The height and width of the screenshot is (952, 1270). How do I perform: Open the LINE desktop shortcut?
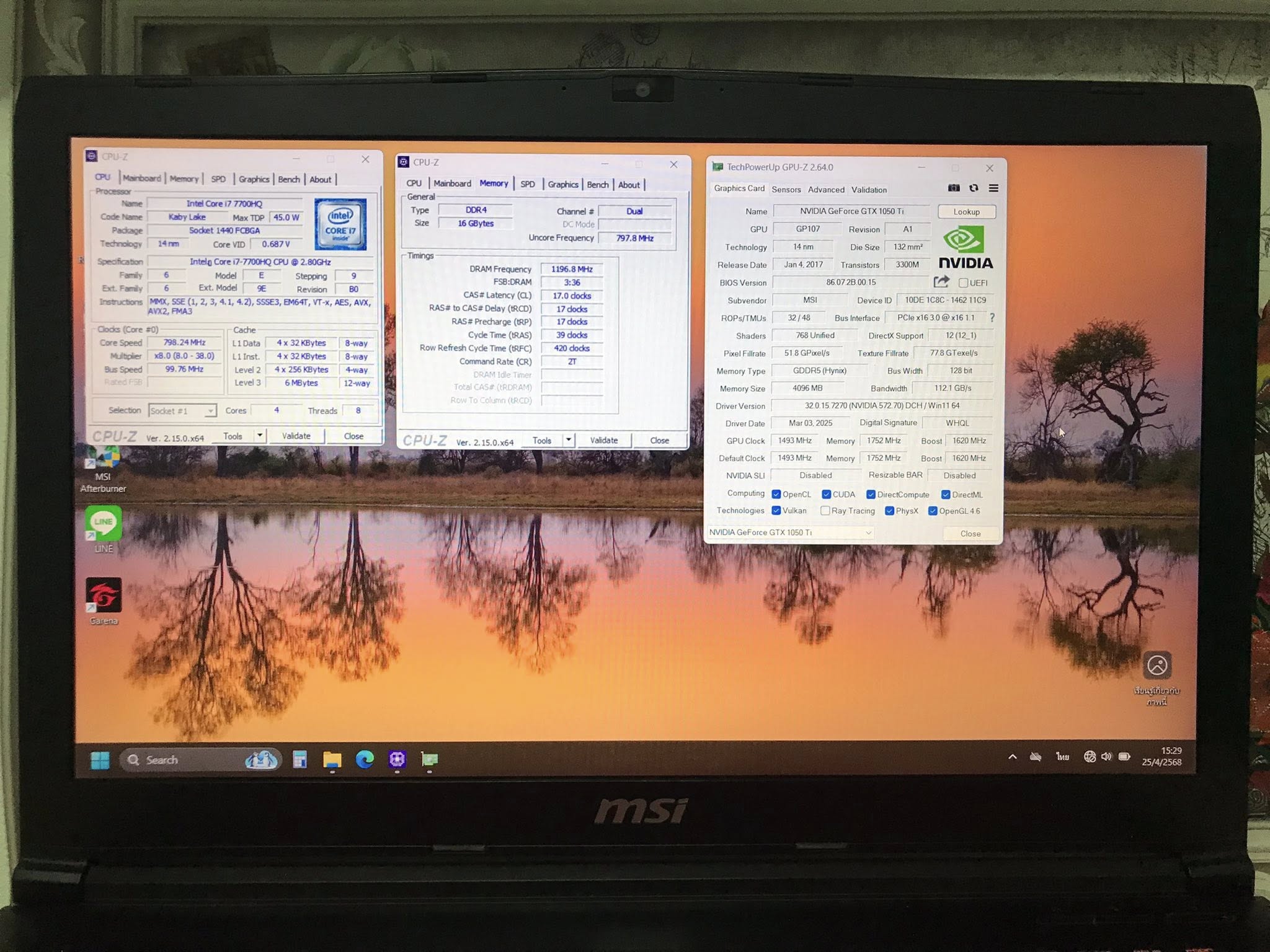[x=104, y=530]
